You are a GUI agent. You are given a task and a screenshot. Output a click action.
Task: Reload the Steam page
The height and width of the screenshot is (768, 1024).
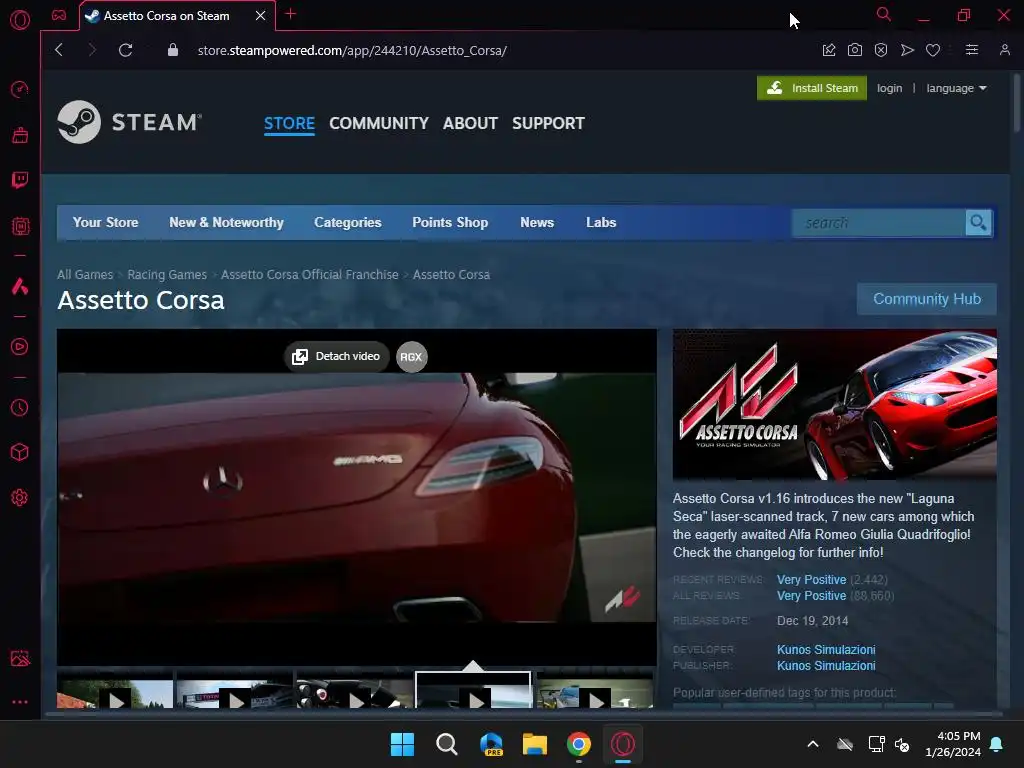pyautogui.click(x=125, y=50)
